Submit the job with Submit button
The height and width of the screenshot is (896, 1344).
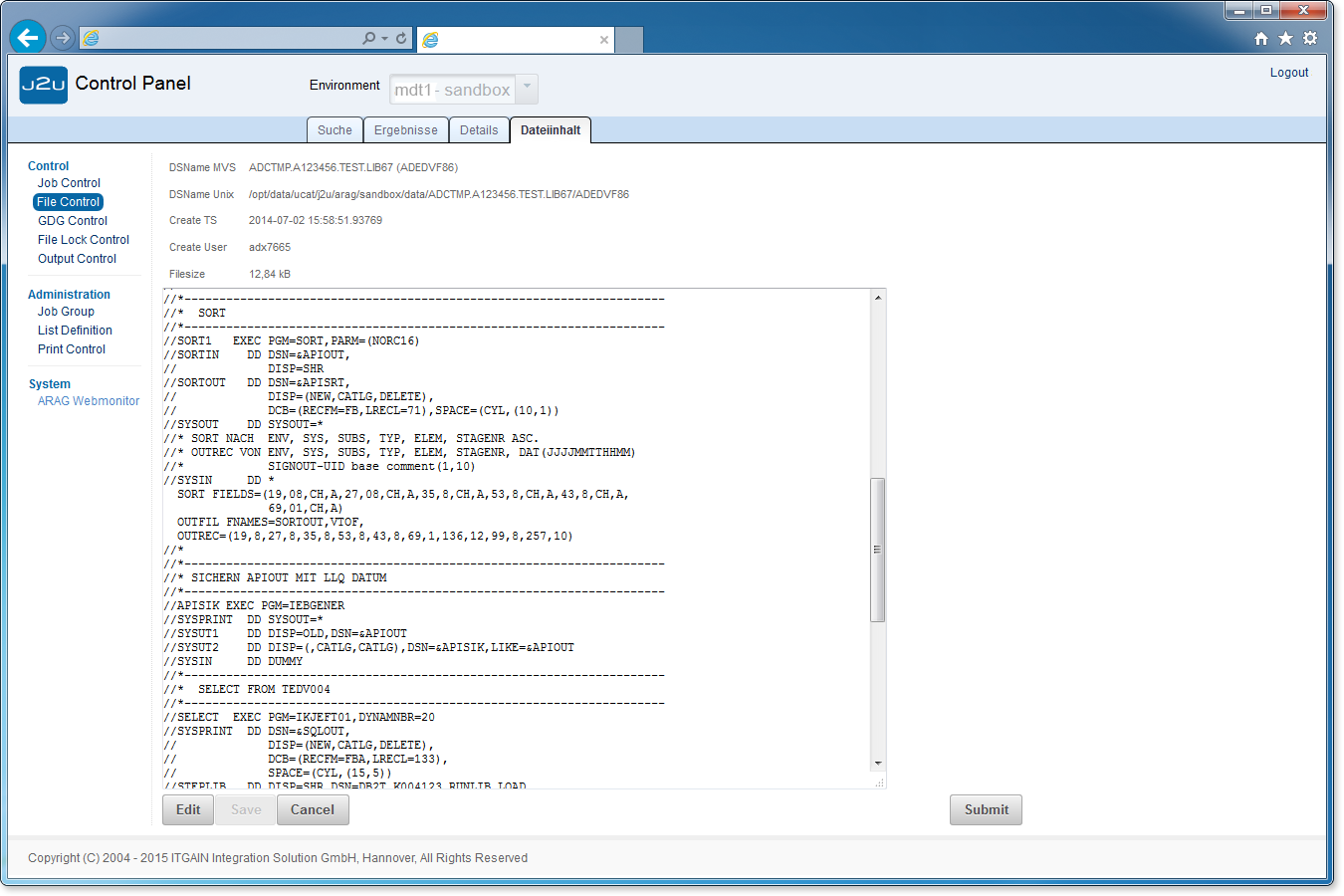click(x=986, y=809)
